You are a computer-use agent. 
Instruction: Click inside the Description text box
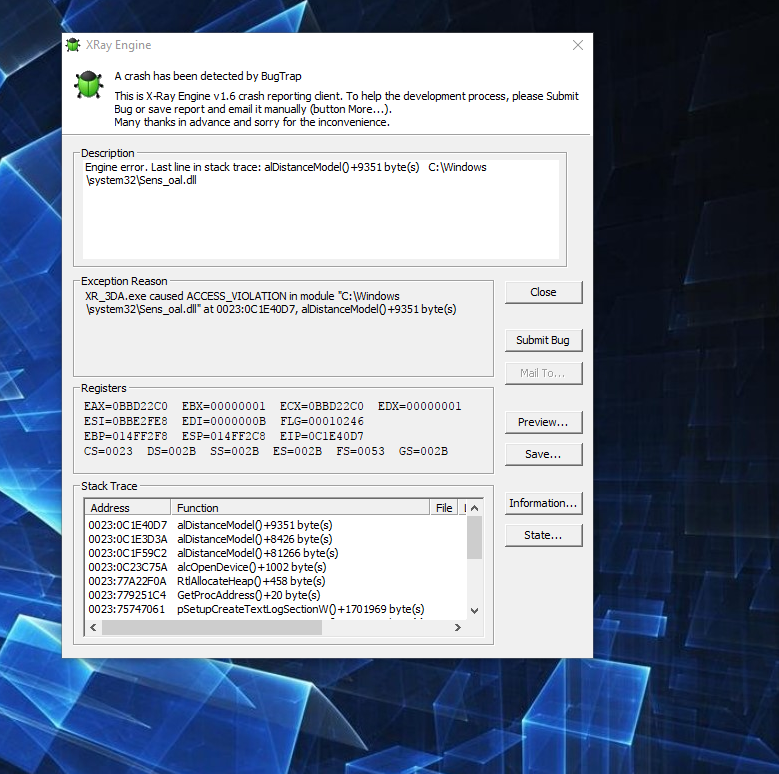(320, 209)
